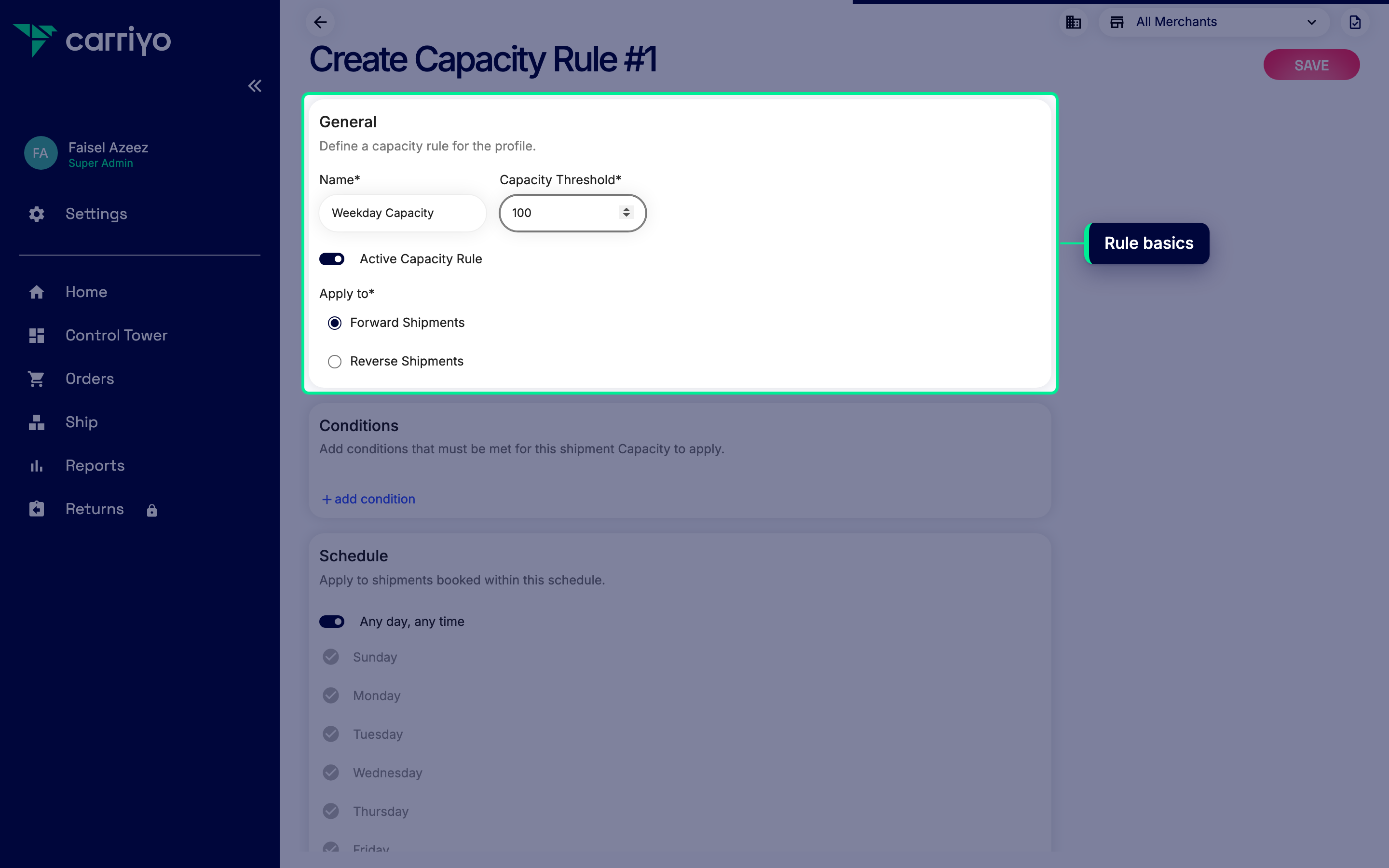1389x868 pixels.
Task: Click the building company icon
Action: (1073, 22)
